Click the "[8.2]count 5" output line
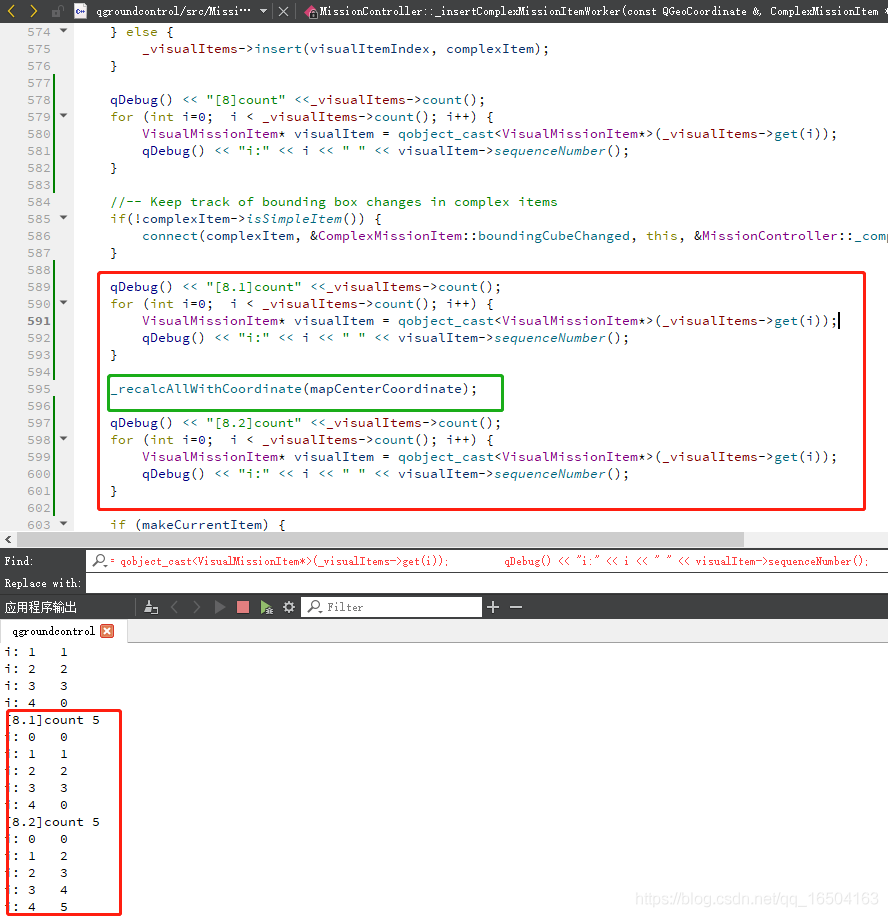The height and width of the screenshot is (917, 888). coord(54,822)
